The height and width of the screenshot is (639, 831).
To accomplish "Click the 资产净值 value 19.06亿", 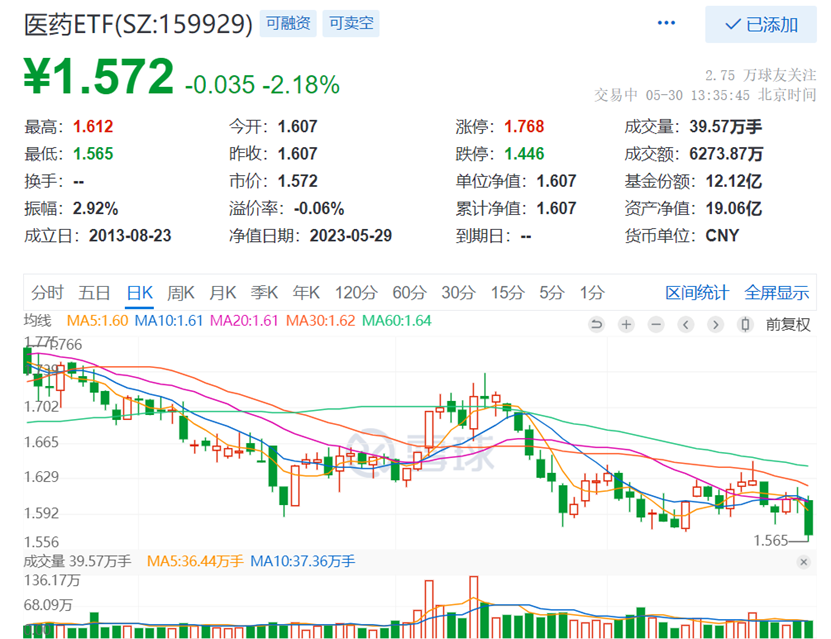I will pyautogui.click(x=733, y=208).
